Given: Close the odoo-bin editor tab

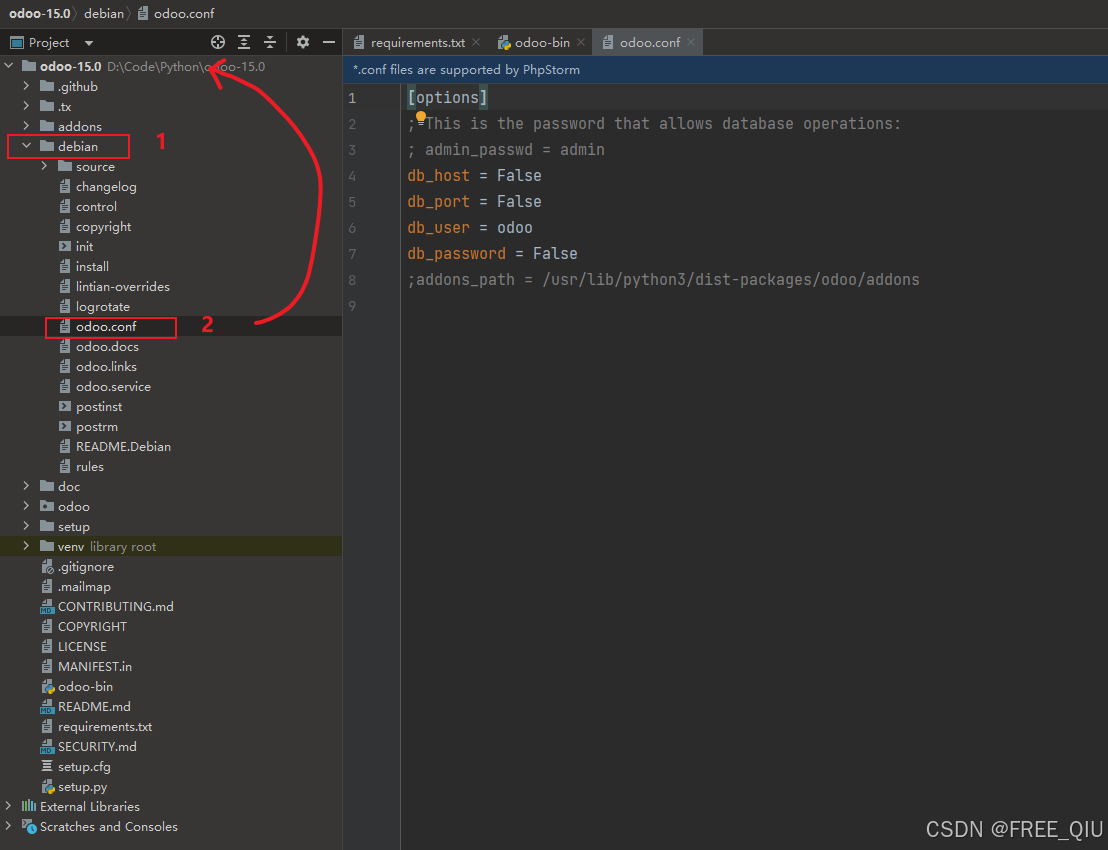Looking at the screenshot, I should pyautogui.click(x=581, y=42).
